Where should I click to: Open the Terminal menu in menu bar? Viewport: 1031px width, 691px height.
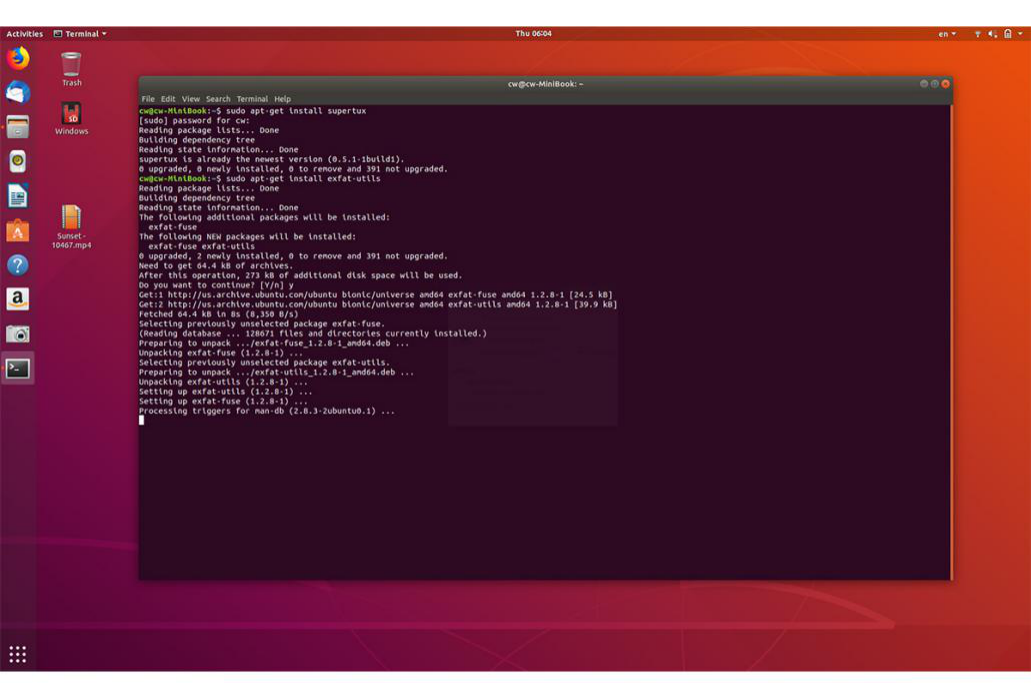(x=252, y=99)
